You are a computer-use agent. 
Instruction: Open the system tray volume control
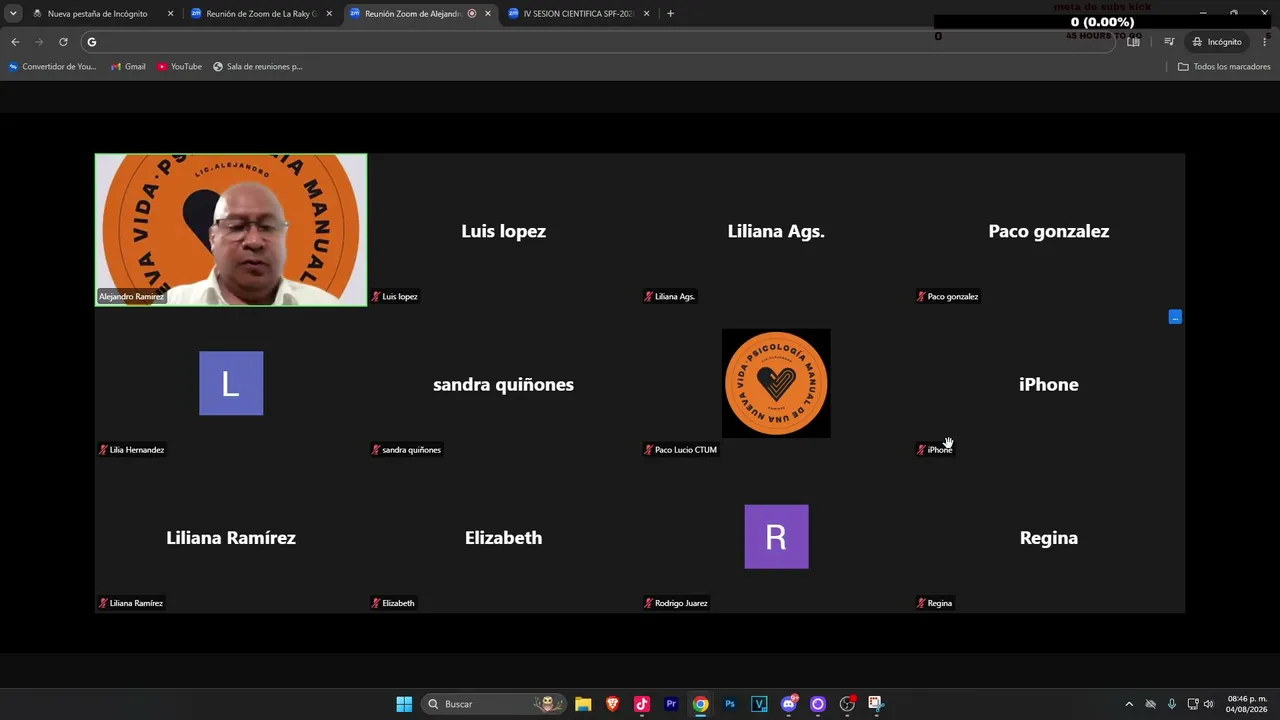click(1208, 704)
